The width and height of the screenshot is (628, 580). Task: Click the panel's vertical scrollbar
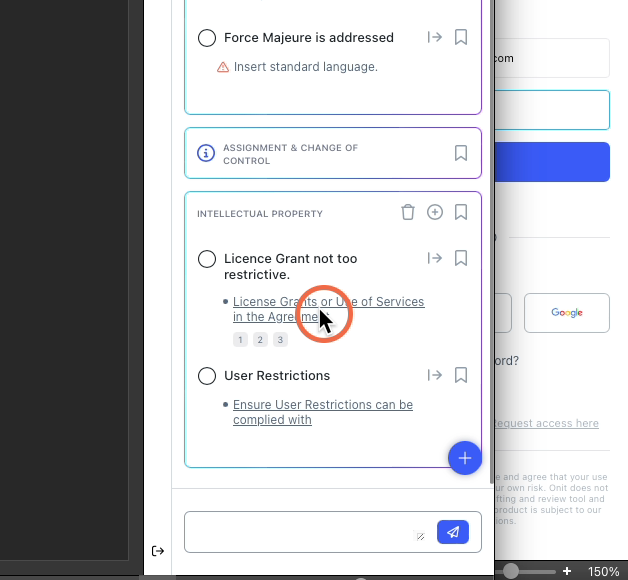point(492,242)
